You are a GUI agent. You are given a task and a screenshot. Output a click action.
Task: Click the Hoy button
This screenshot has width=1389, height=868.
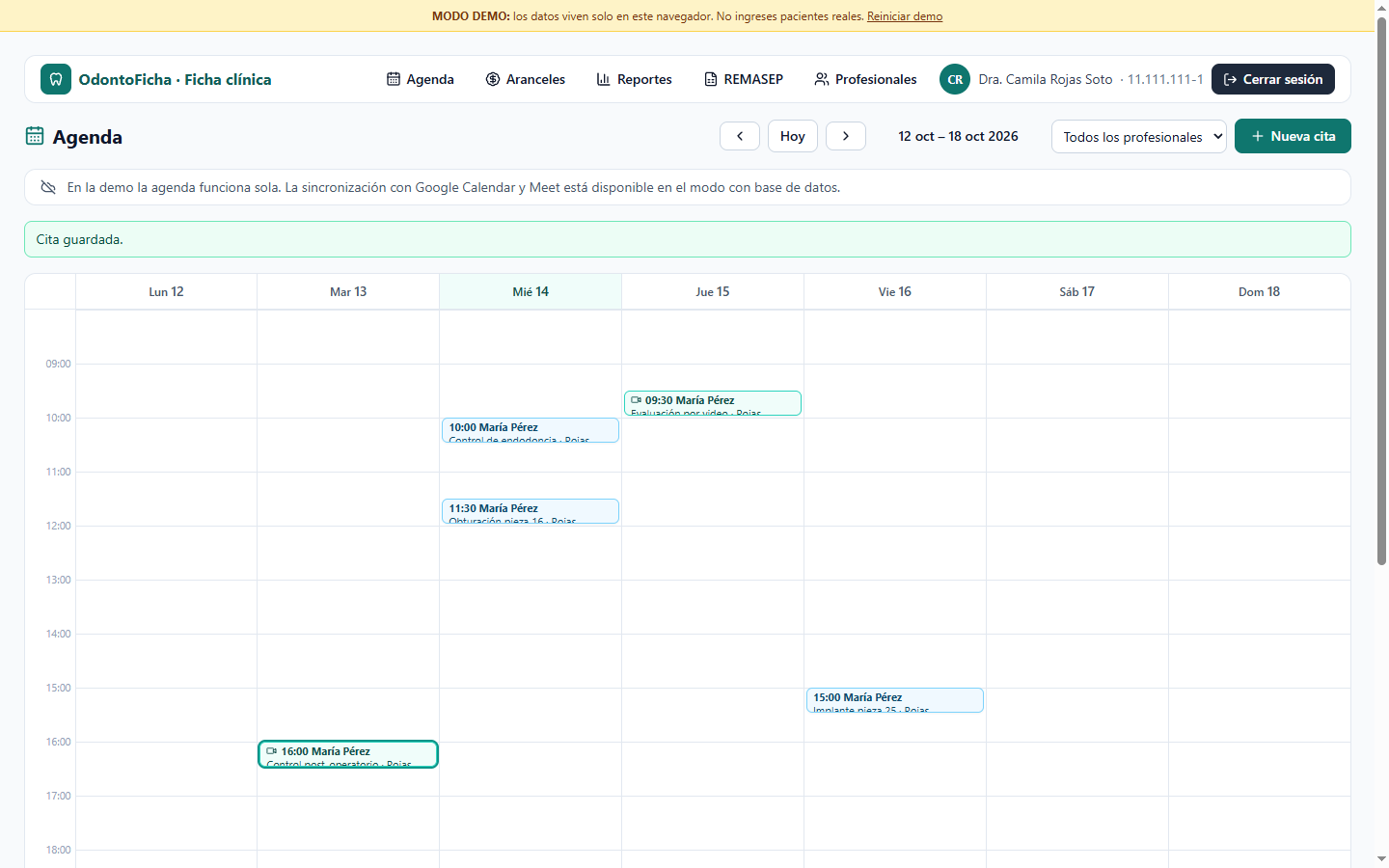click(x=793, y=136)
